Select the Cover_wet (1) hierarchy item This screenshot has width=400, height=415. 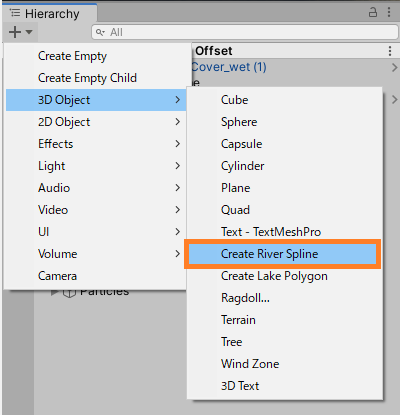coord(229,67)
